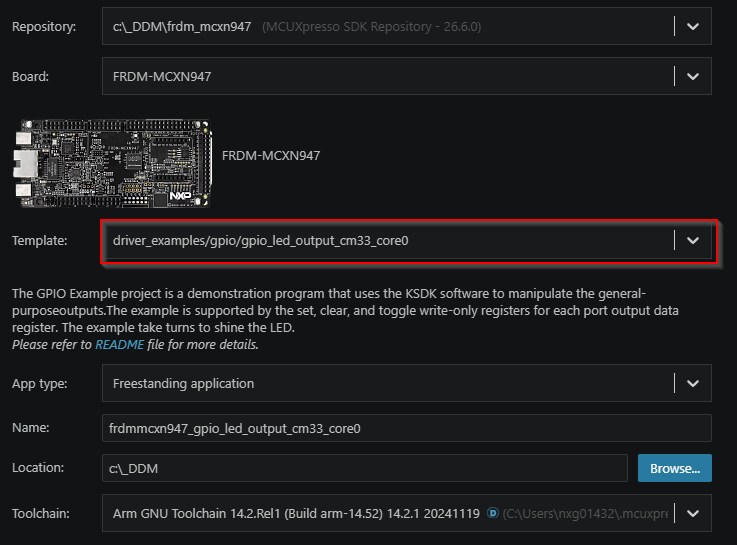Click the App type: label

pos(39,384)
